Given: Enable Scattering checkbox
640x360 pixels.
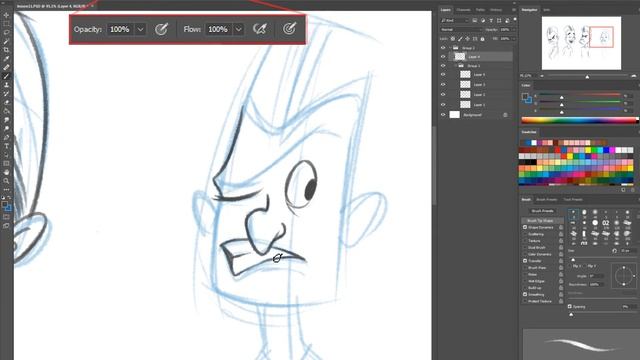Looking at the screenshot, I should coord(525,234).
